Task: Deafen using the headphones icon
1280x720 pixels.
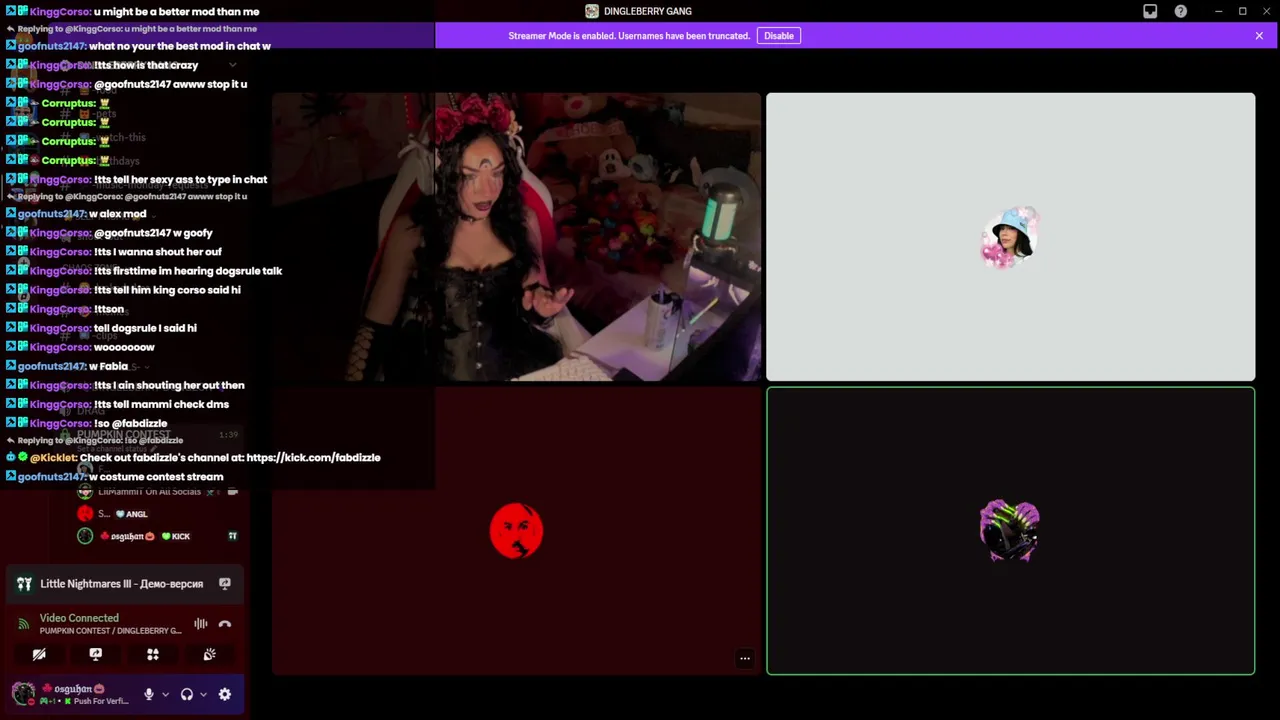Action: point(187,694)
